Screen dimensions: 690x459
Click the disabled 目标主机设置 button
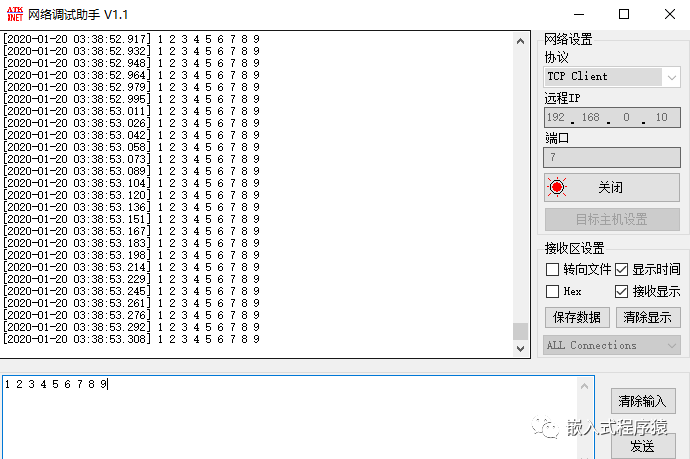(x=612, y=219)
